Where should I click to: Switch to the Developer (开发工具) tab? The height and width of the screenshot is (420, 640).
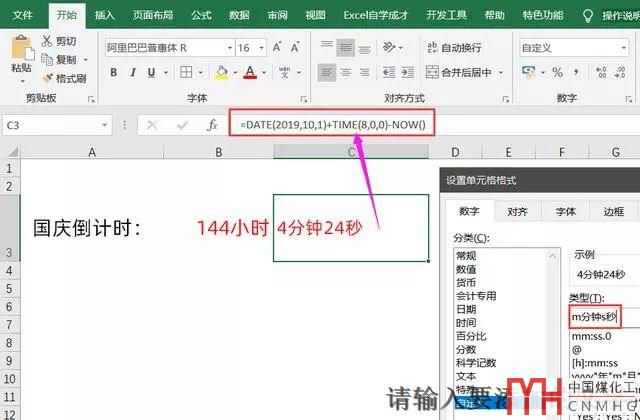[447, 16]
